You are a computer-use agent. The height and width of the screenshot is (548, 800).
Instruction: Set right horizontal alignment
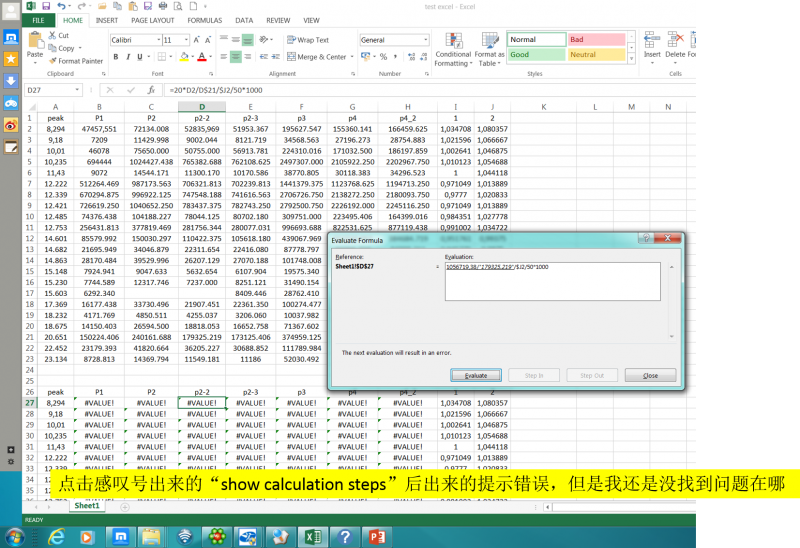[x=247, y=57]
